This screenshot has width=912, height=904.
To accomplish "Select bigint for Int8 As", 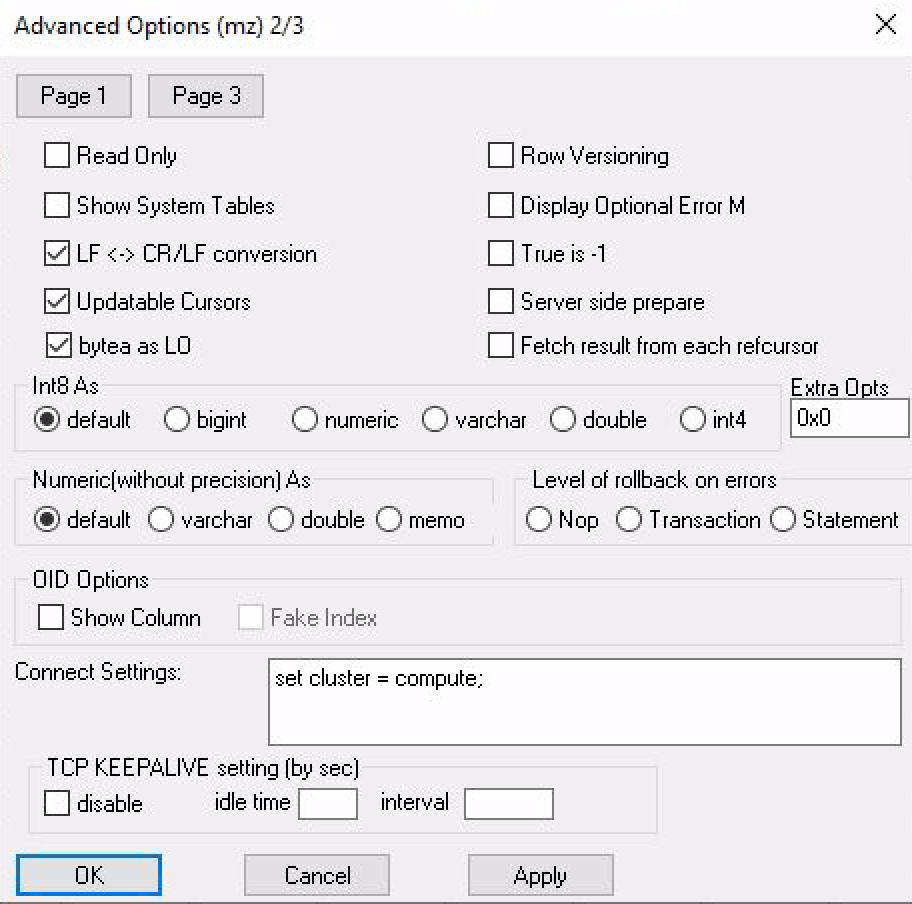I will [176, 420].
